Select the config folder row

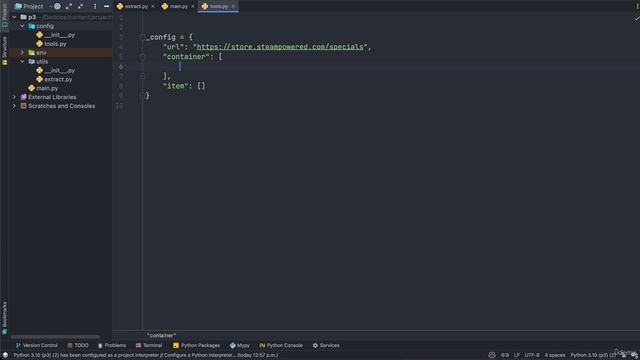click(x=60, y=26)
